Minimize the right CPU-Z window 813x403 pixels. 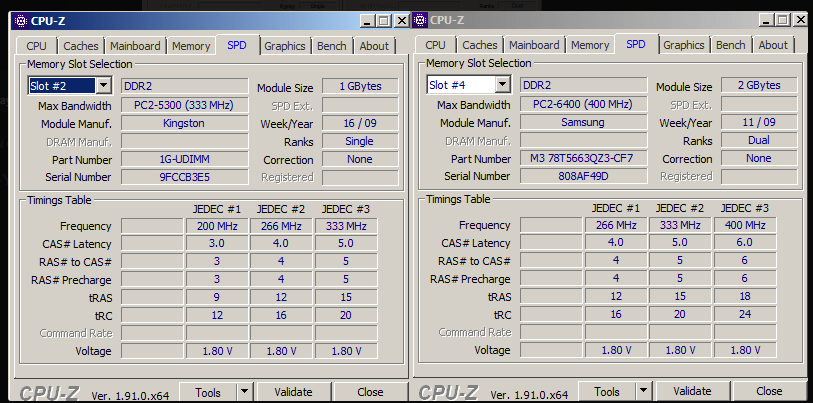(x=766, y=20)
